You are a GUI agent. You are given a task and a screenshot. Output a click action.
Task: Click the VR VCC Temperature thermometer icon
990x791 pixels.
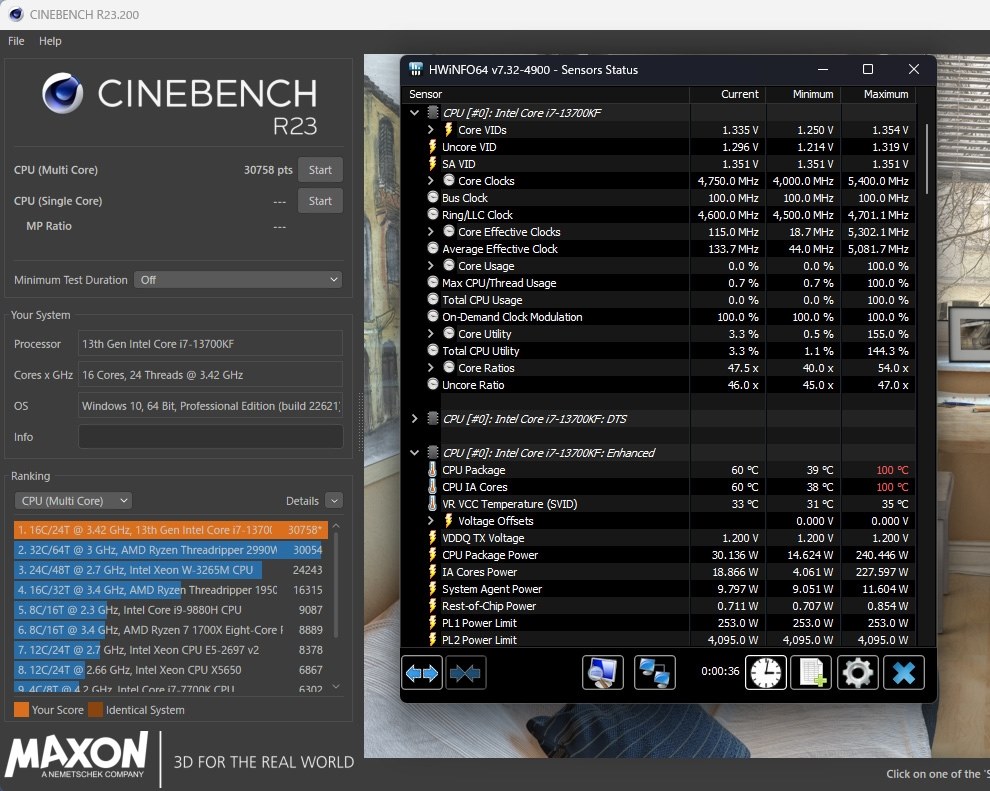432,504
